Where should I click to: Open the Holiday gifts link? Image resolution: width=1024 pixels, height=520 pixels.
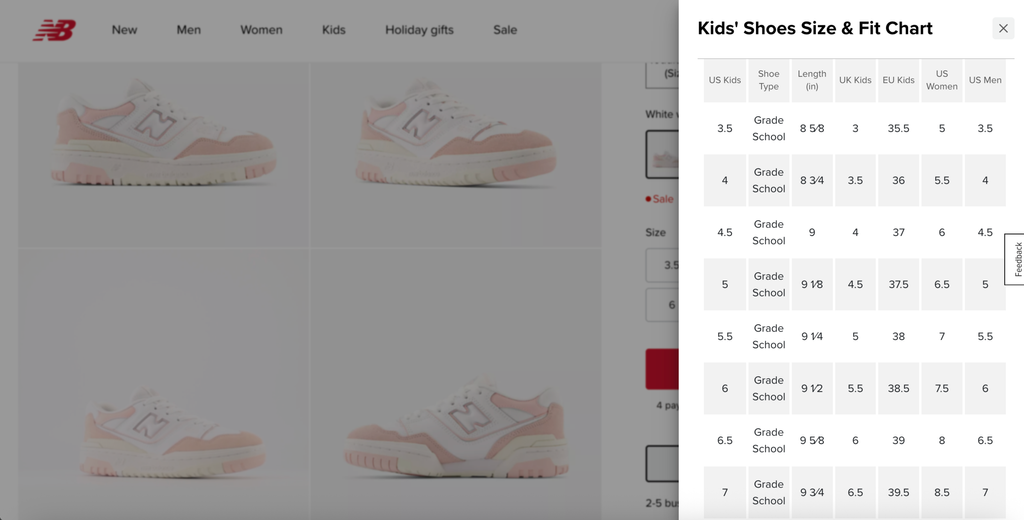click(x=419, y=30)
